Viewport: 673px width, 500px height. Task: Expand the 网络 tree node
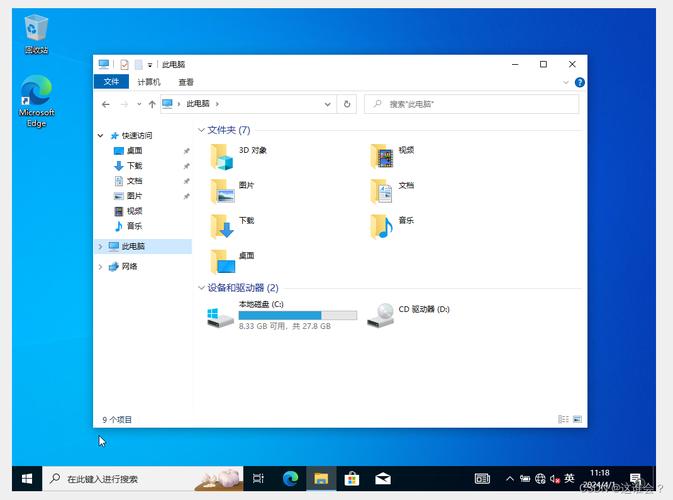(100, 267)
